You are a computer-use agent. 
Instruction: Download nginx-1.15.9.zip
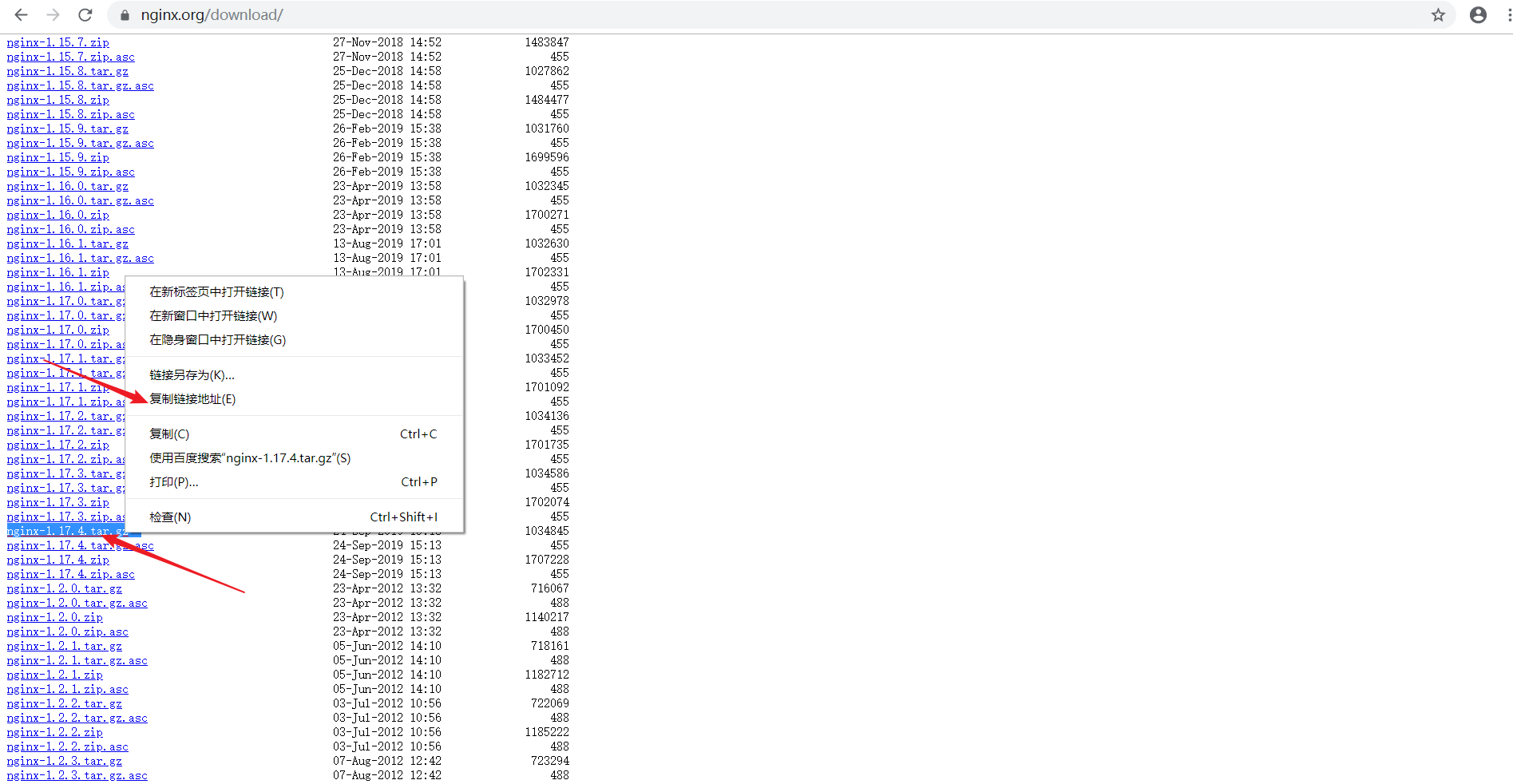tap(58, 157)
